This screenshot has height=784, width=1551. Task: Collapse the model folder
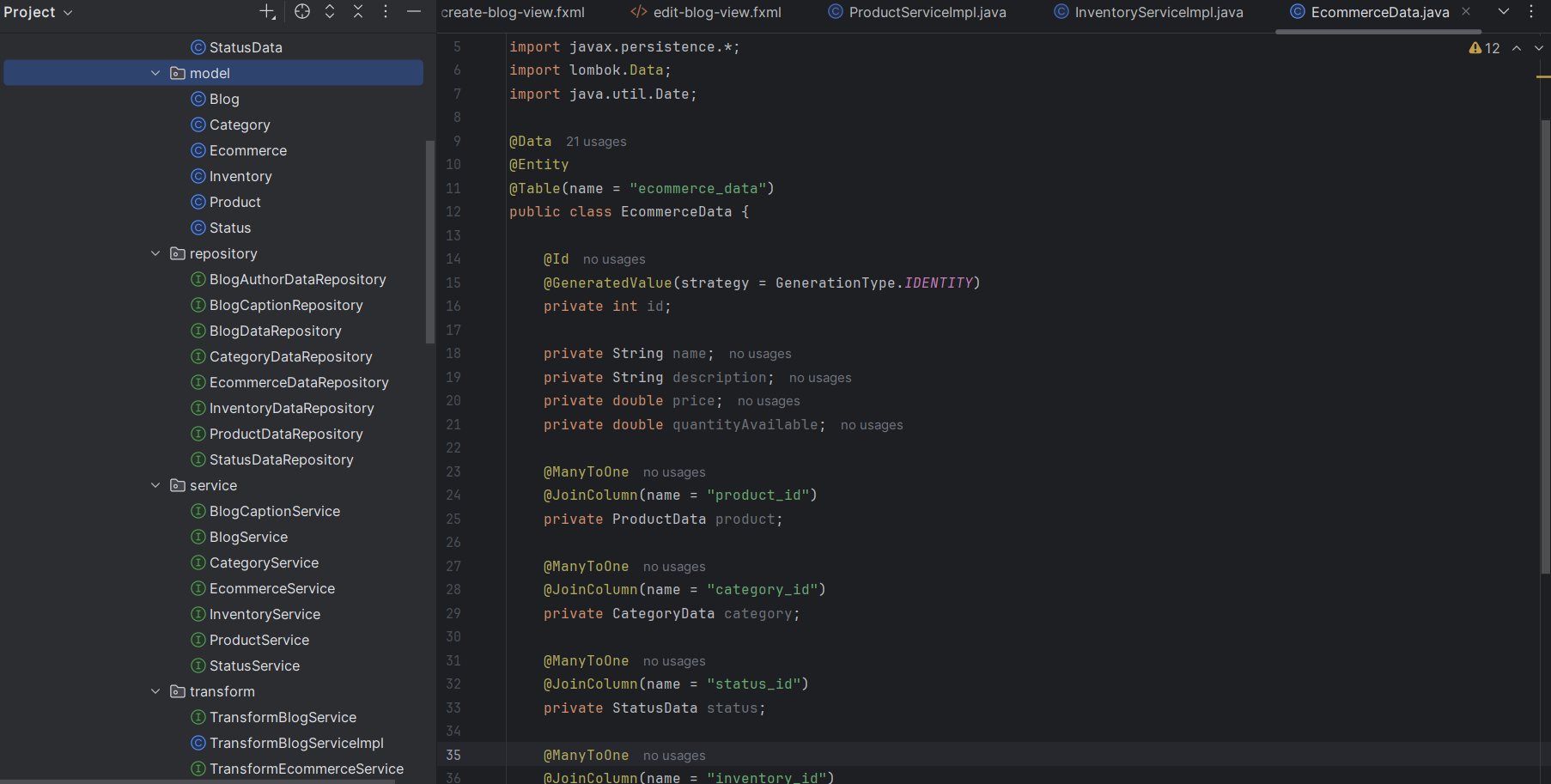click(x=155, y=73)
